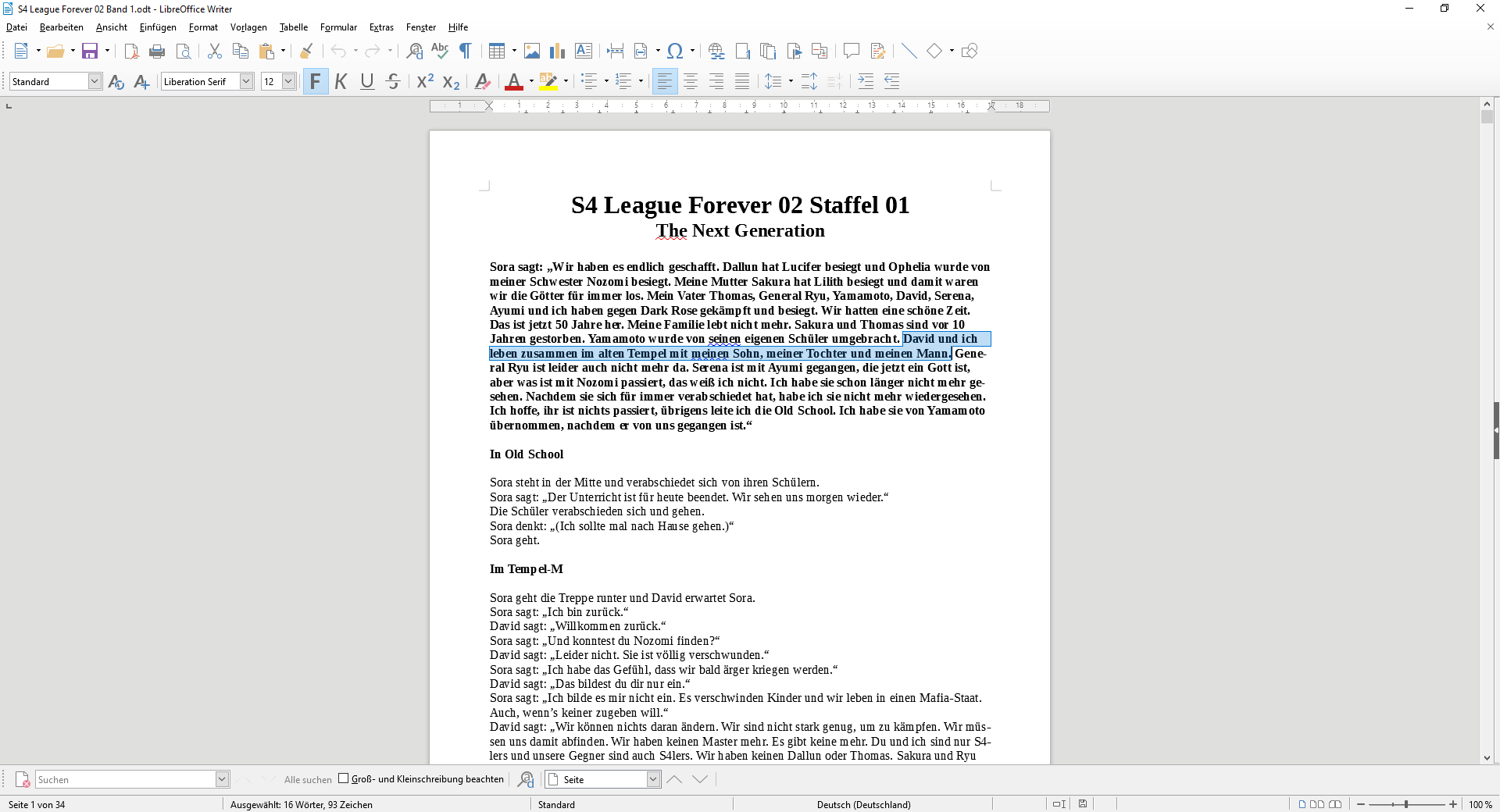1500x812 pixels.
Task: Run the spelling check
Action: tap(440, 52)
